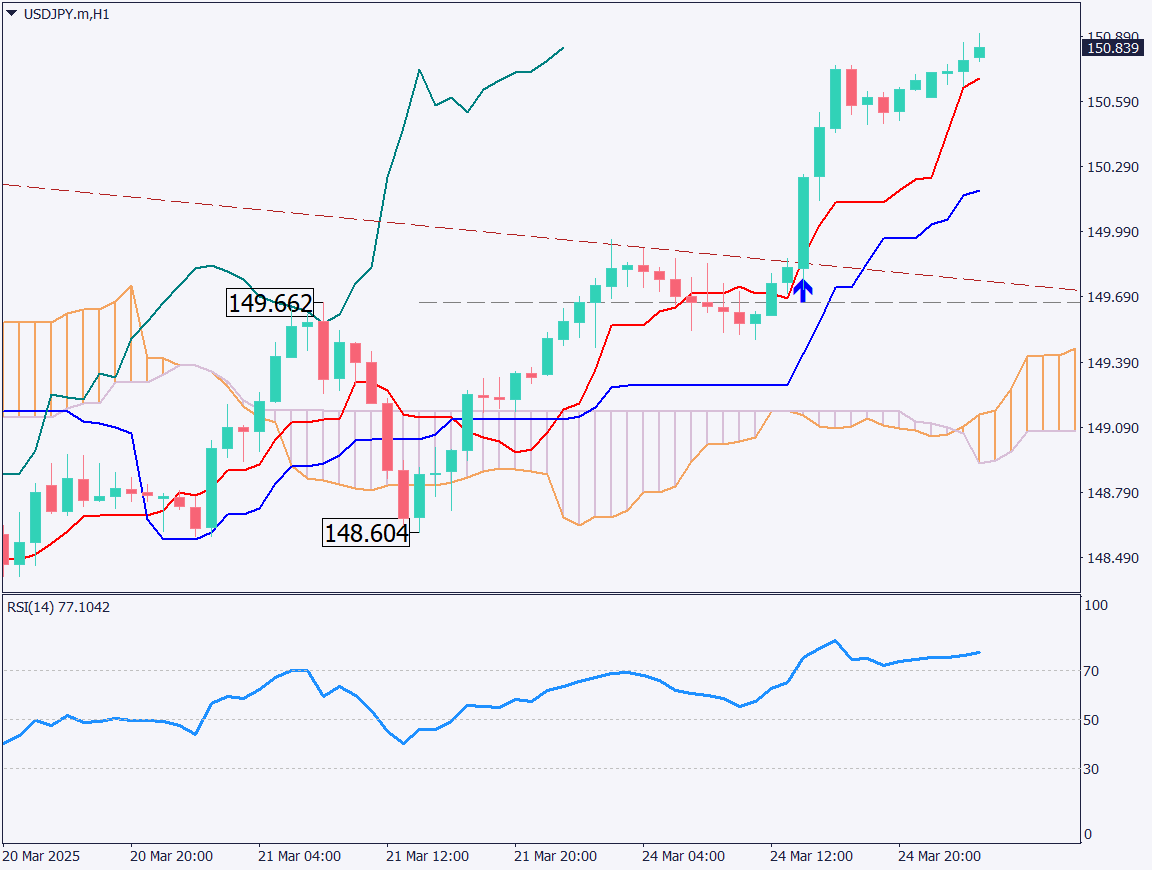Image resolution: width=1152 pixels, height=870 pixels.
Task: Click the triangle arrow beside USDJPY.m,H1
Action: 12,13
